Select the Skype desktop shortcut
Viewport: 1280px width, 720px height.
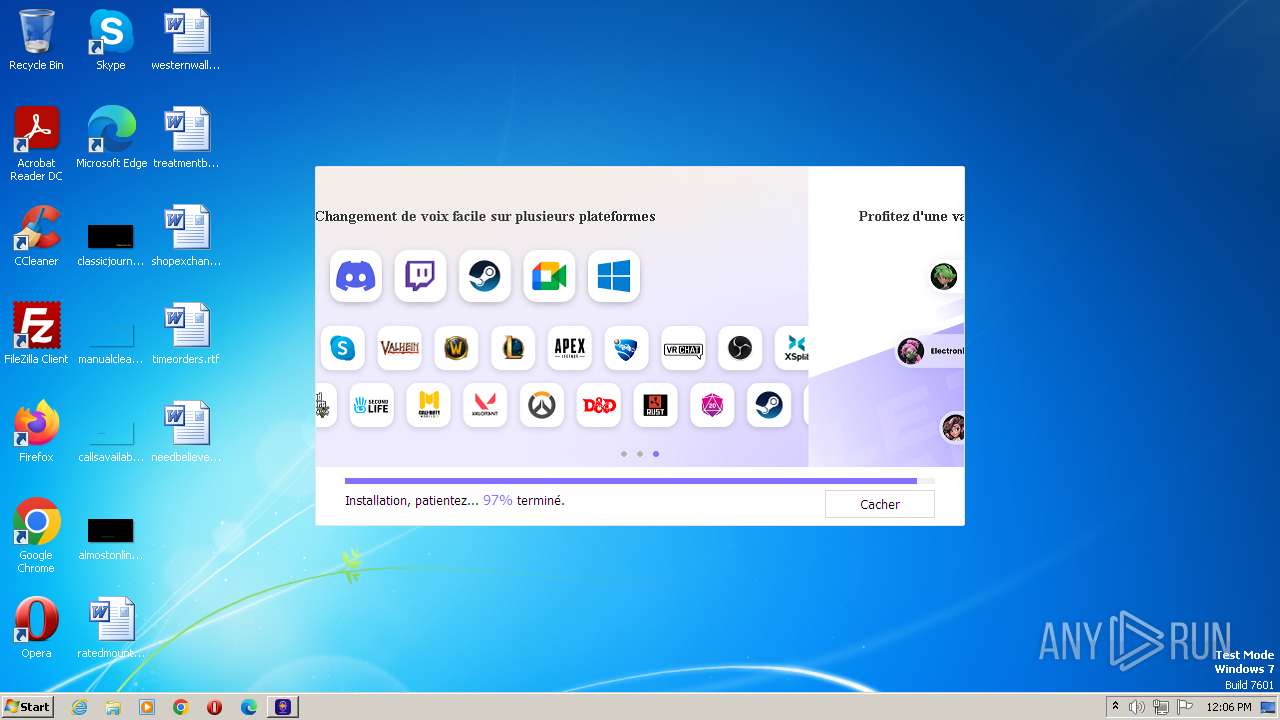tap(111, 41)
